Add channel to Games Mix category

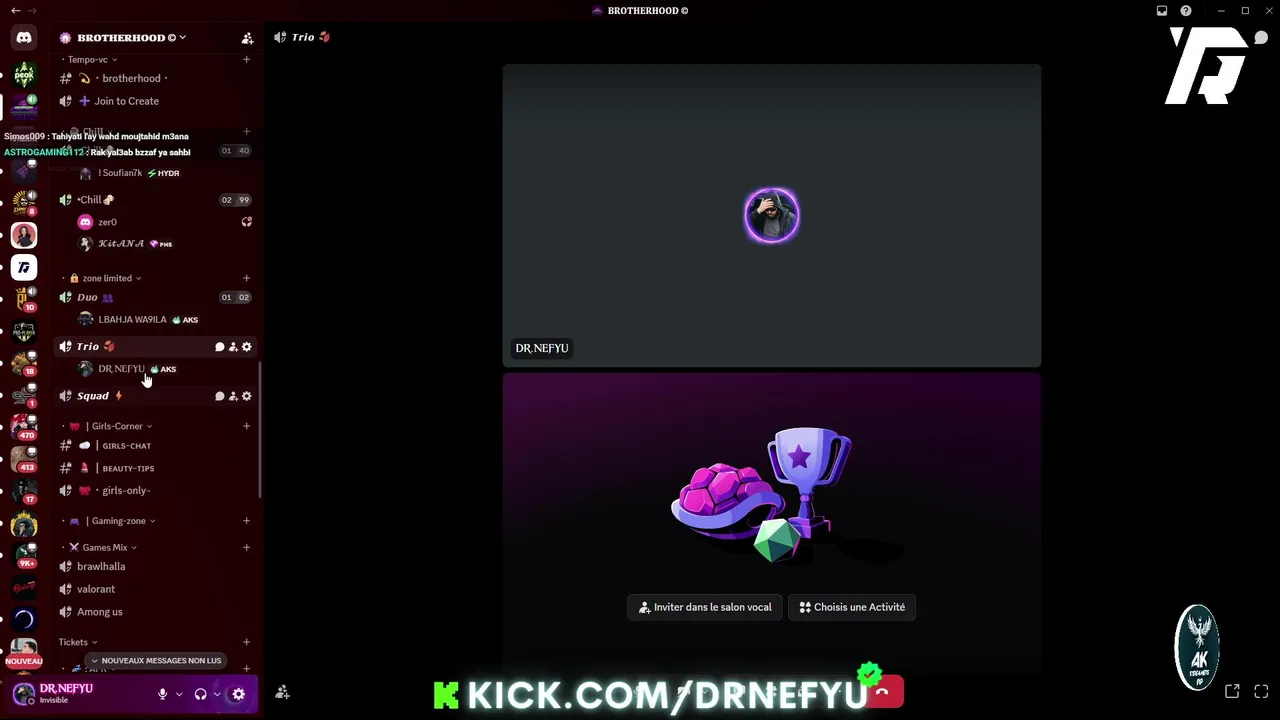[246, 548]
